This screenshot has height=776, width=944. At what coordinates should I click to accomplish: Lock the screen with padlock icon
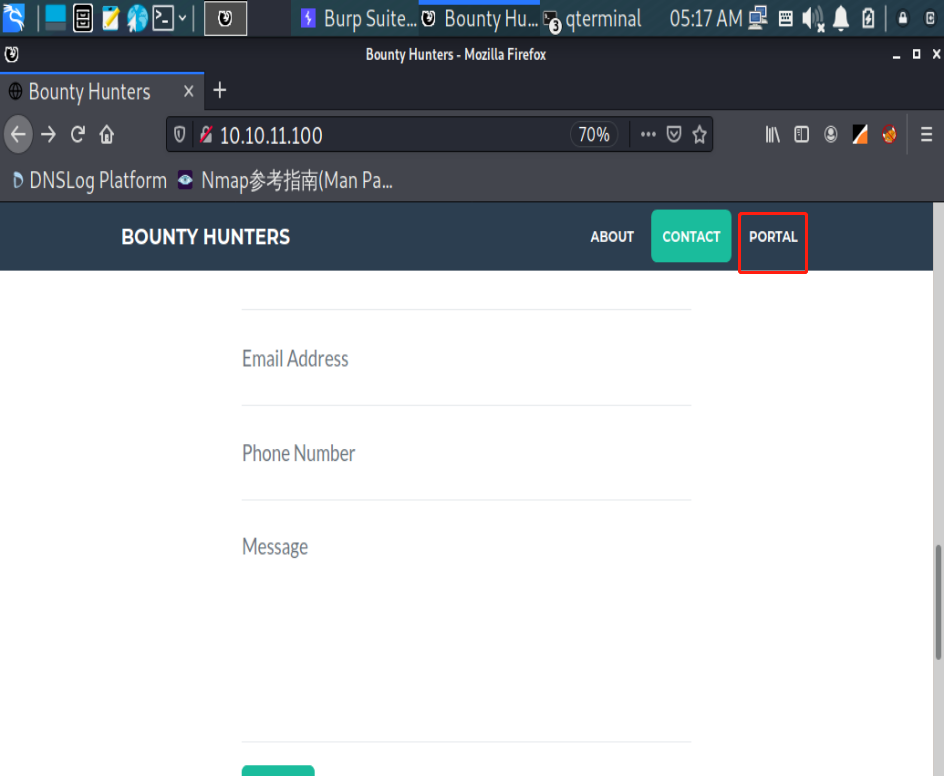(x=902, y=19)
